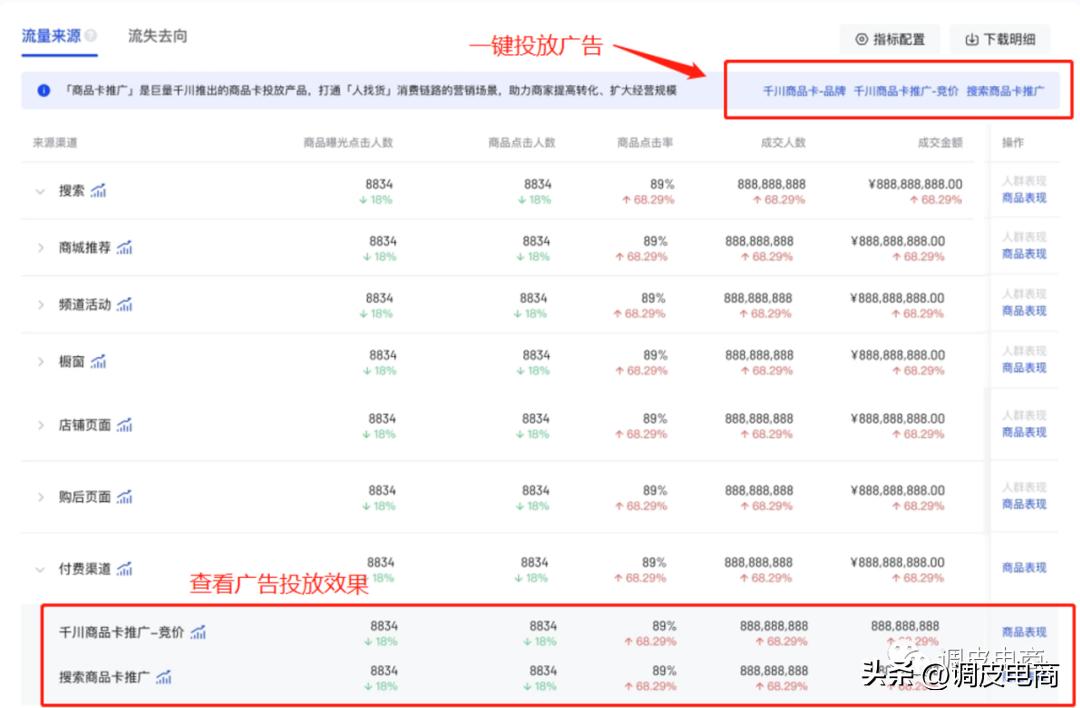Expand the 橱窗 row
Viewport: 1080px width, 708px height.
pos(40,362)
